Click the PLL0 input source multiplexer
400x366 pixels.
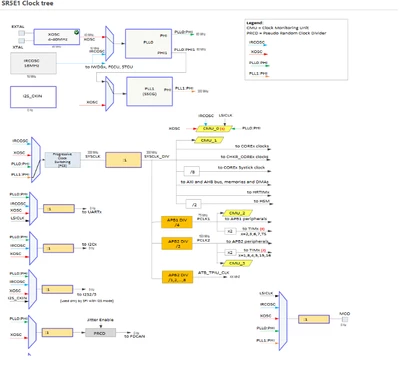[x=109, y=44]
